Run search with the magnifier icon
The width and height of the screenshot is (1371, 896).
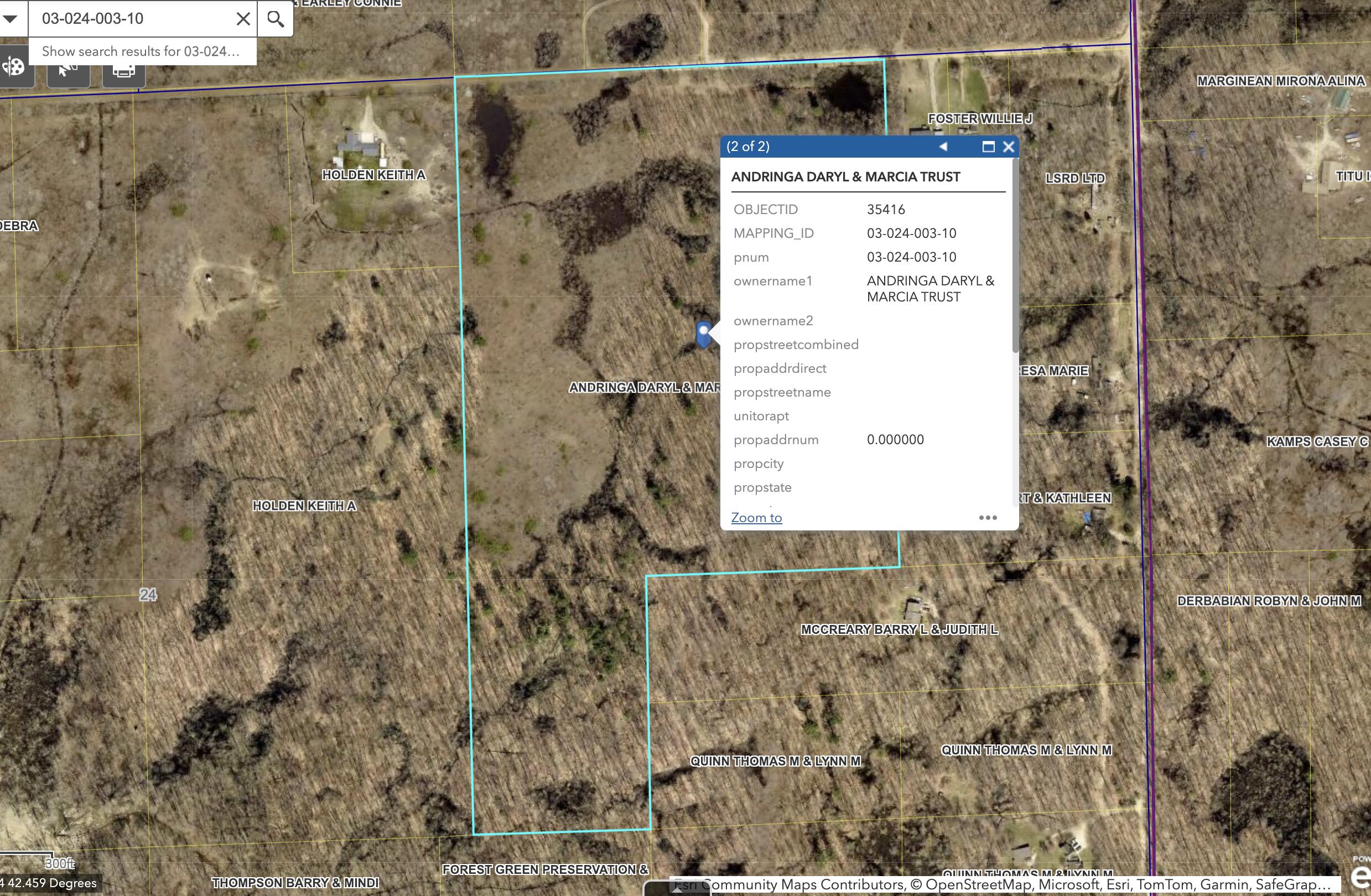(276, 18)
